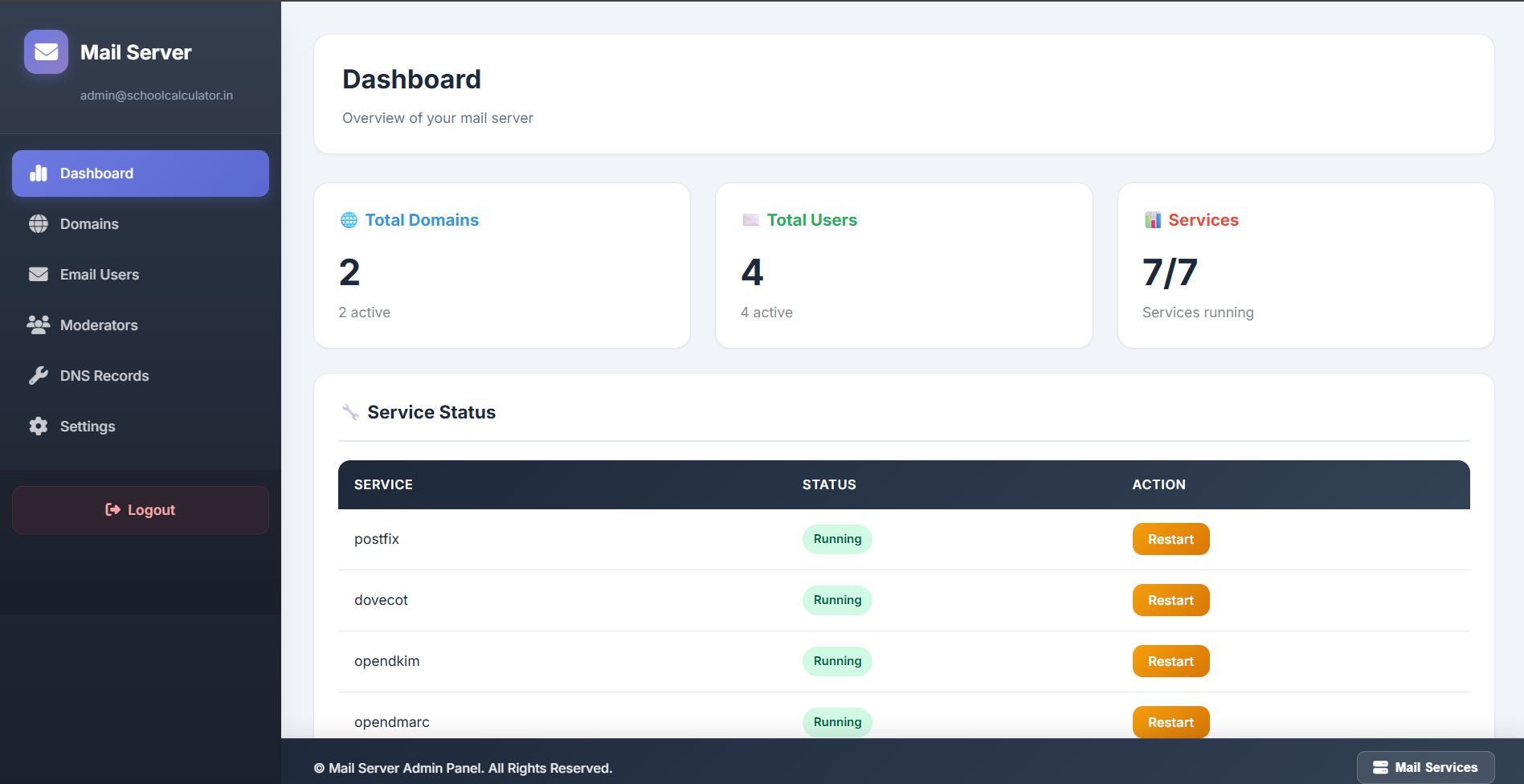The image size is (1524, 784).
Task: Restart the postfix service
Action: 1171,539
